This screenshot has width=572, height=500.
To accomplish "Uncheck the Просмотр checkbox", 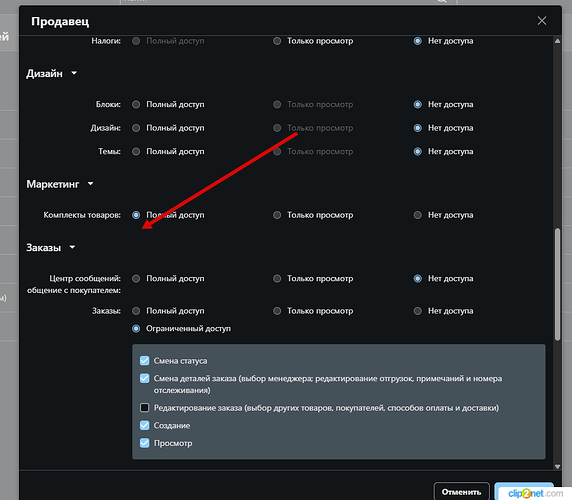I will click(x=144, y=443).
